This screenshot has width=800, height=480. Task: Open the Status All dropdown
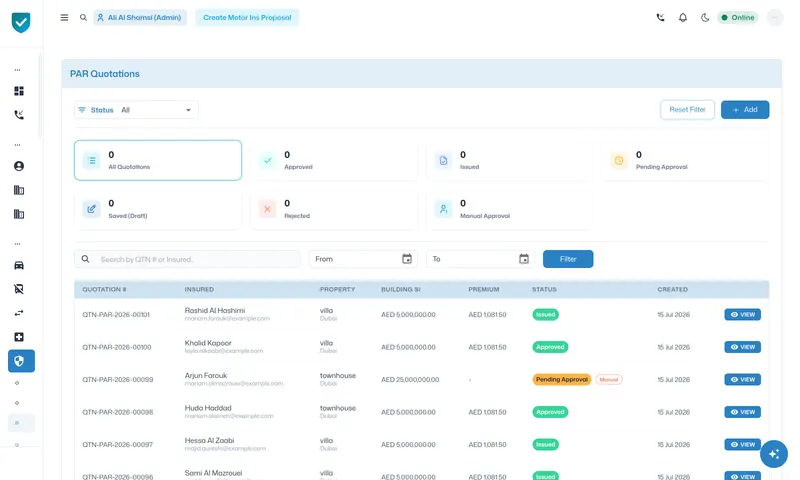(x=136, y=110)
